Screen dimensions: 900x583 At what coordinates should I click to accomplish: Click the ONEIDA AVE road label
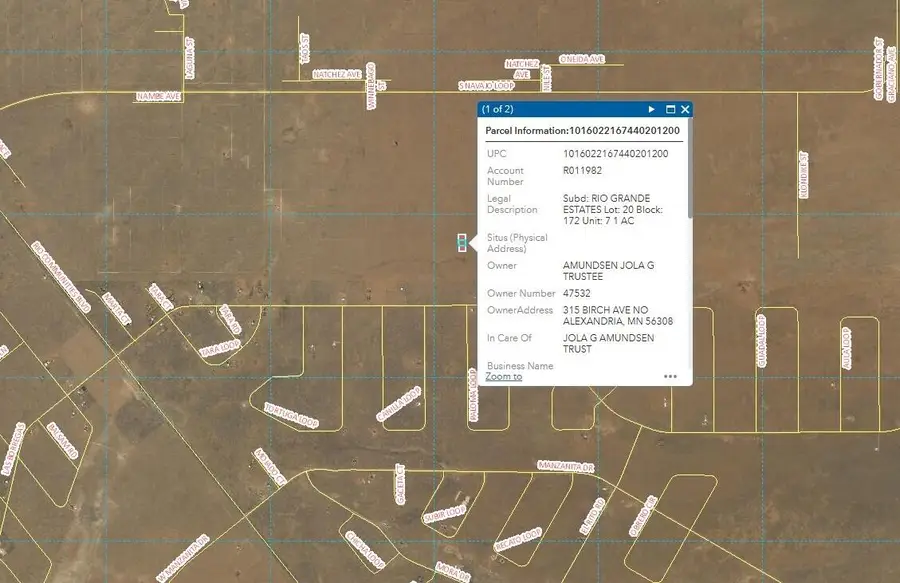click(582, 59)
